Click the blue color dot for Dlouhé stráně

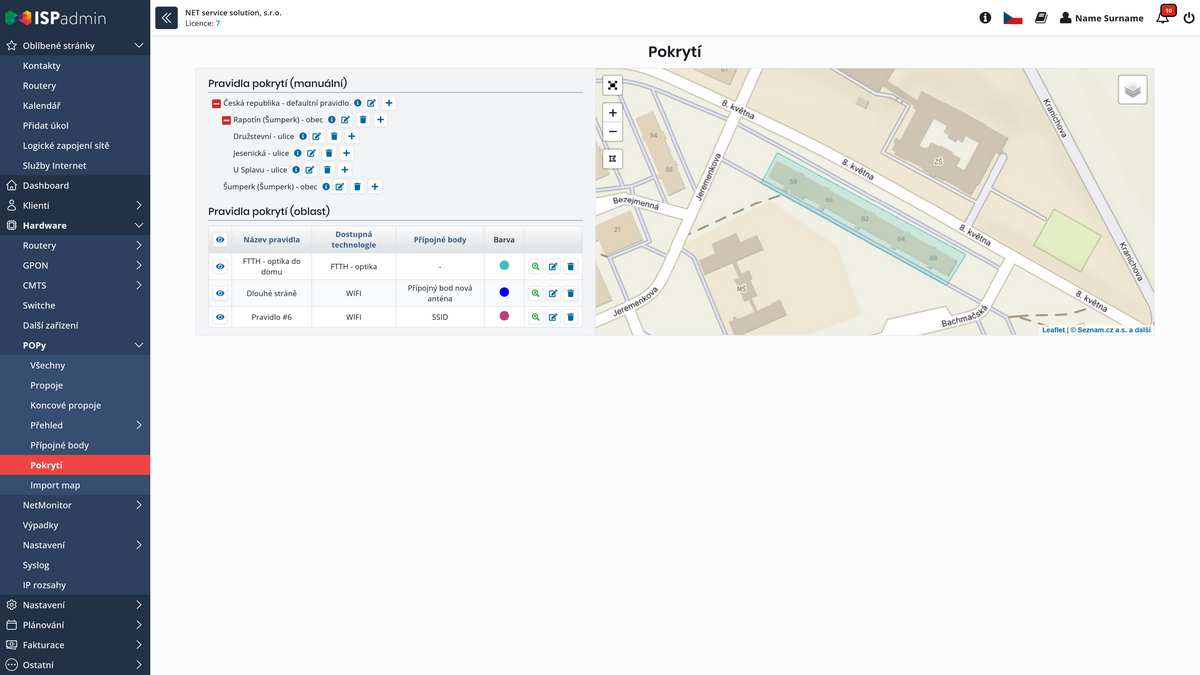click(504, 293)
